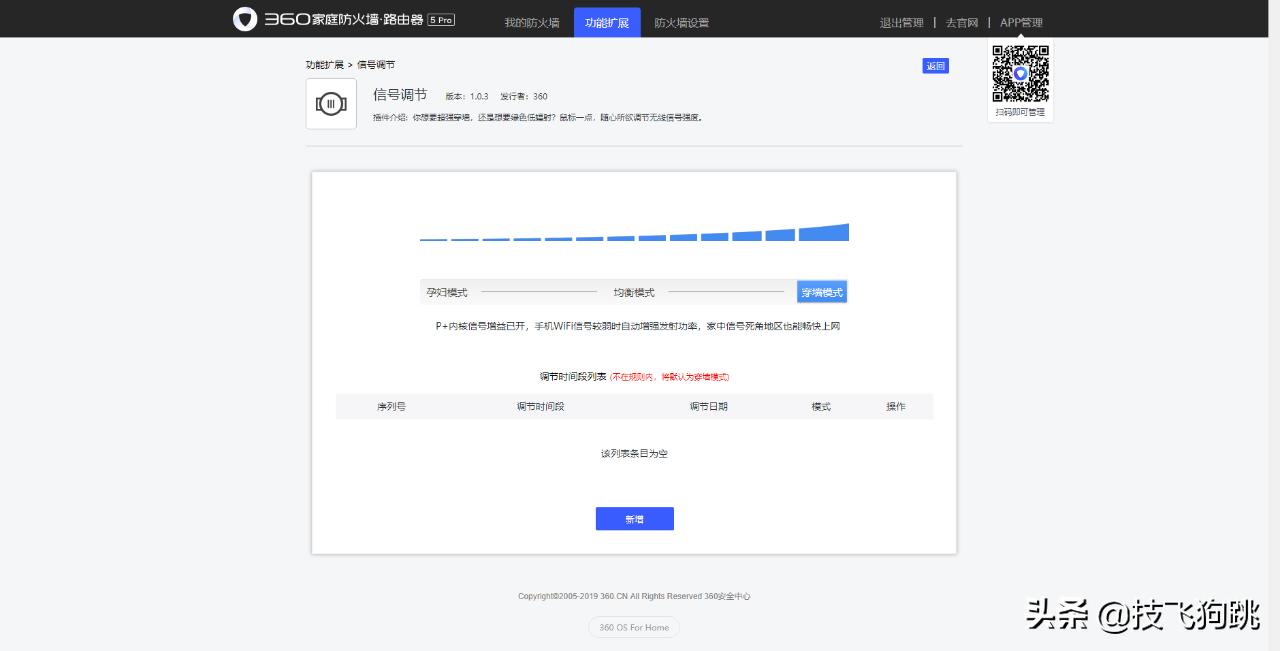Click the mode slider track near 均衡模式

pyautogui.click(x=727, y=292)
